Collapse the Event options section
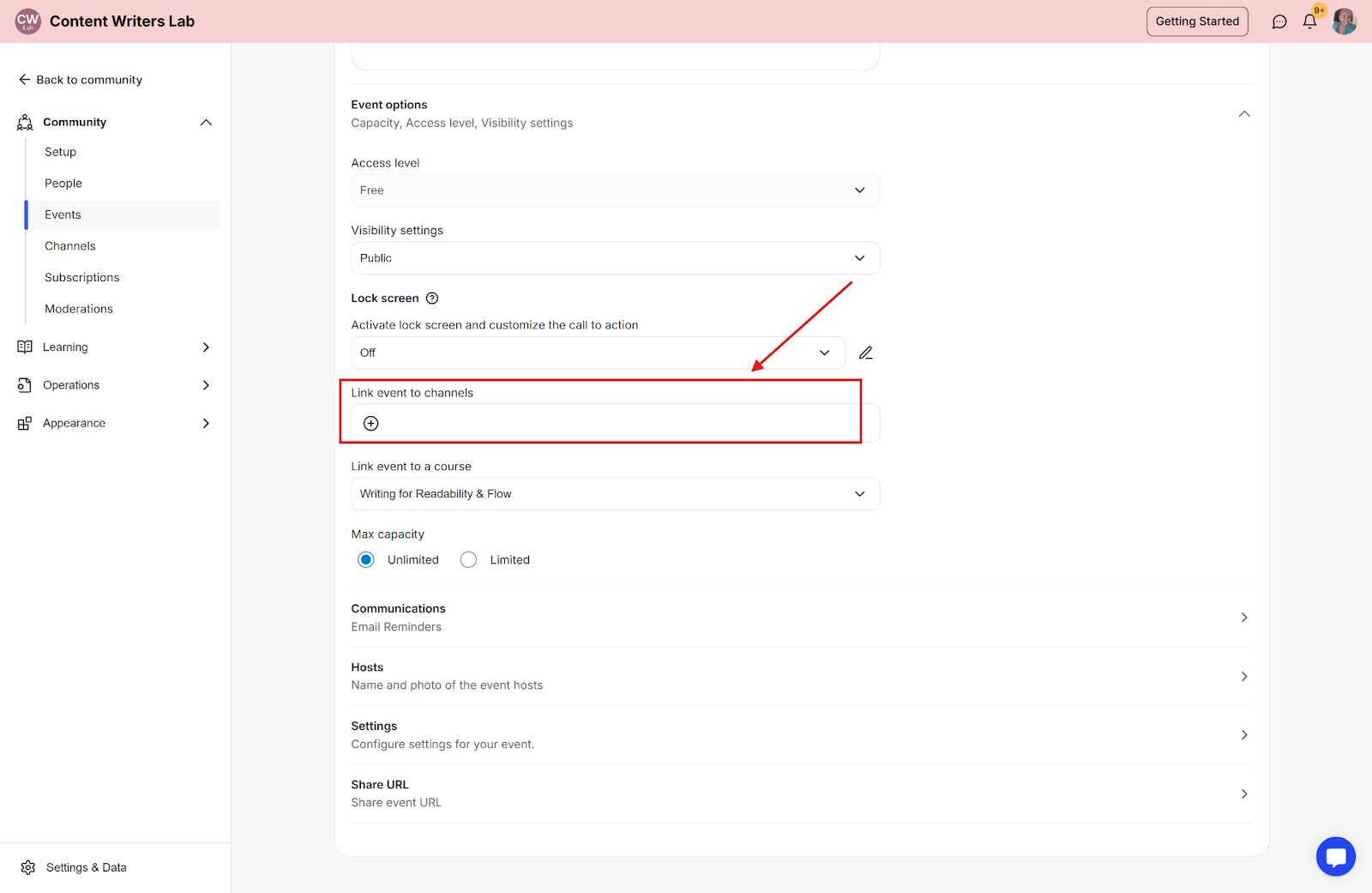The width and height of the screenshot is (1372, 893). (1244, 114)
